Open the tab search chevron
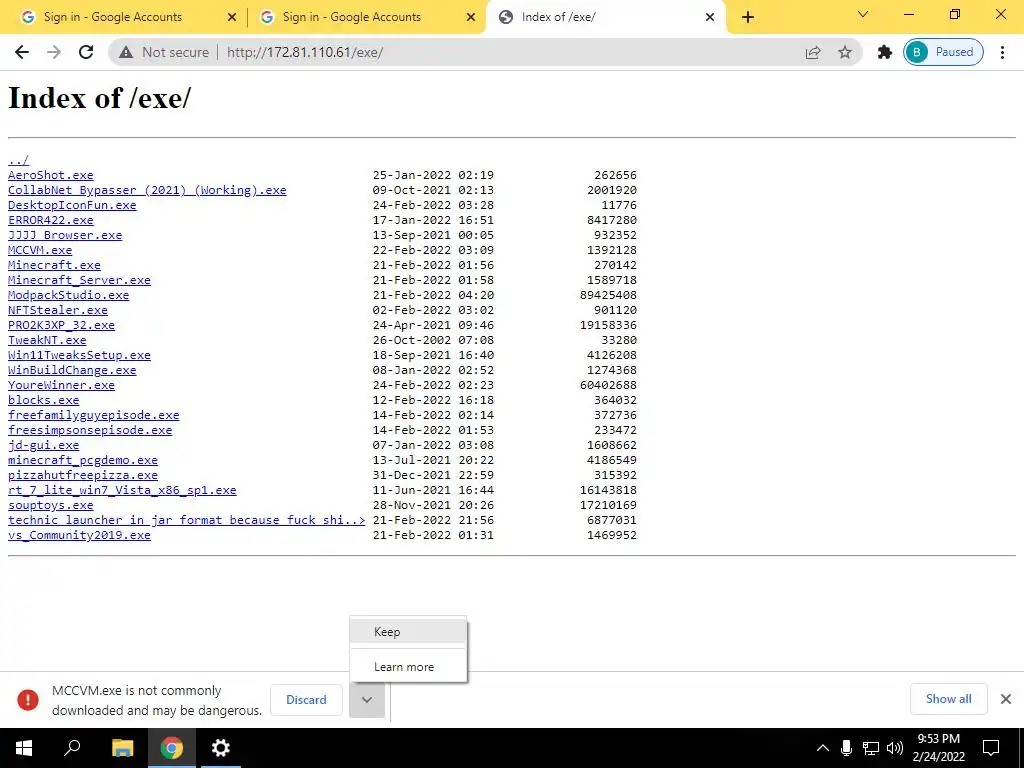Image resolution: width=1024 pixels, height=768 pixels. coord(863,14)
